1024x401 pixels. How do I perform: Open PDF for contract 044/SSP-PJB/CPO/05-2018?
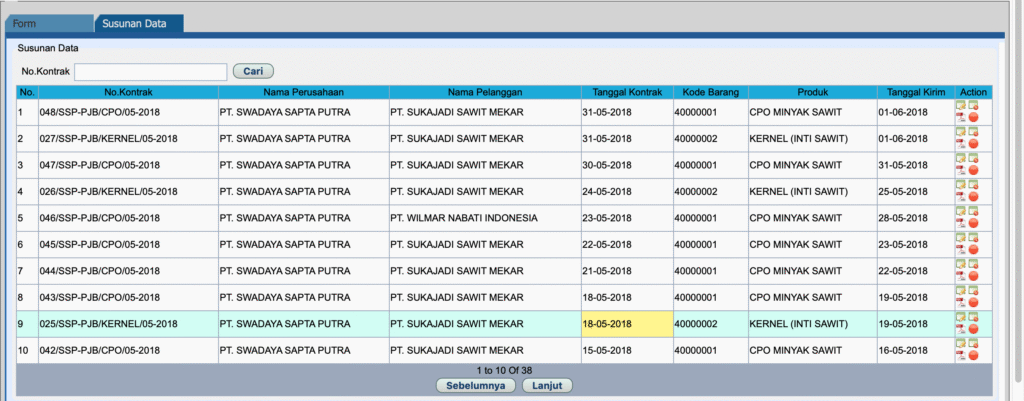[961, 276]
